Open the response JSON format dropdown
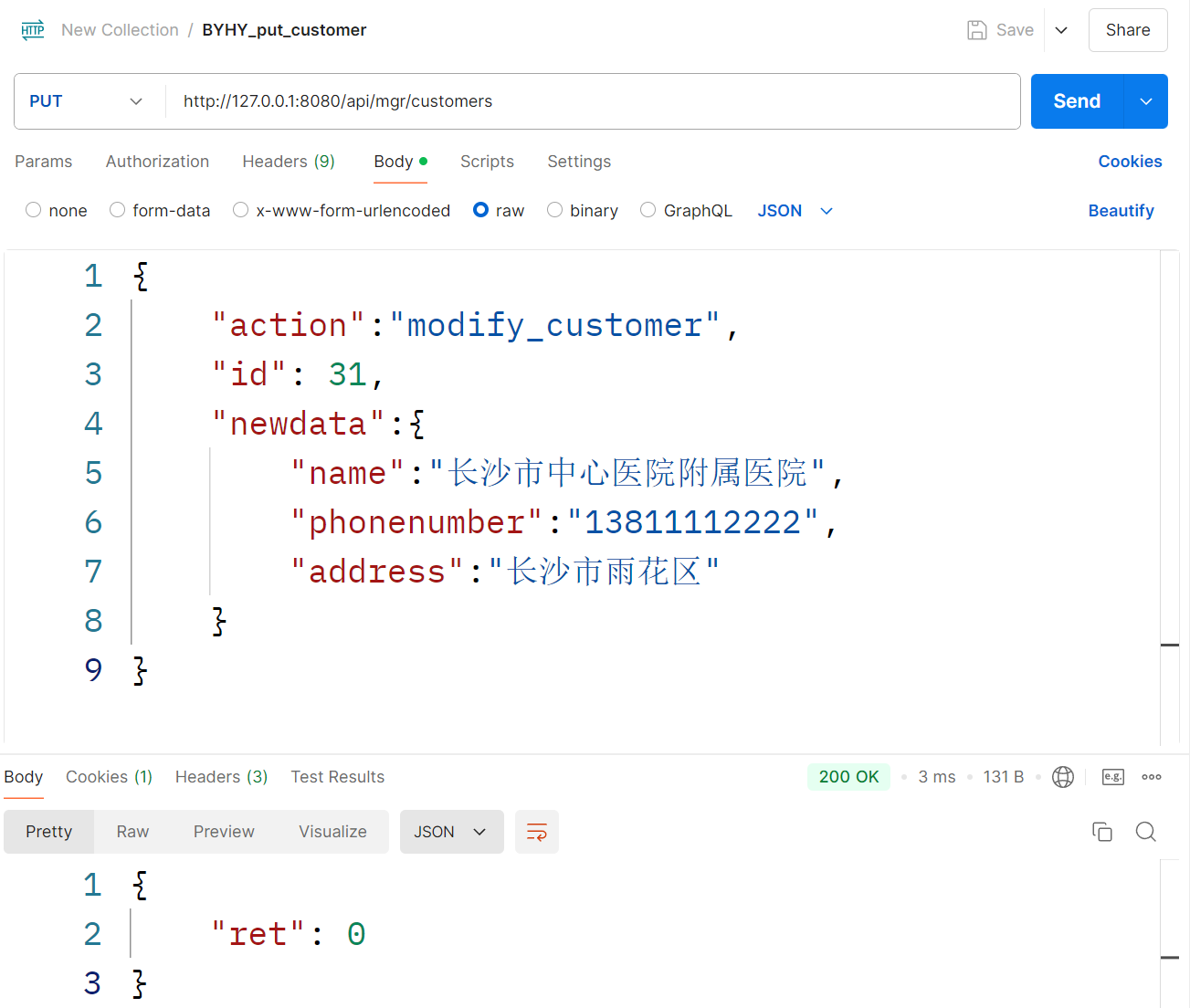This screenshot has width=1190, height=1008. pyautogui.click(x=452, y=832)
